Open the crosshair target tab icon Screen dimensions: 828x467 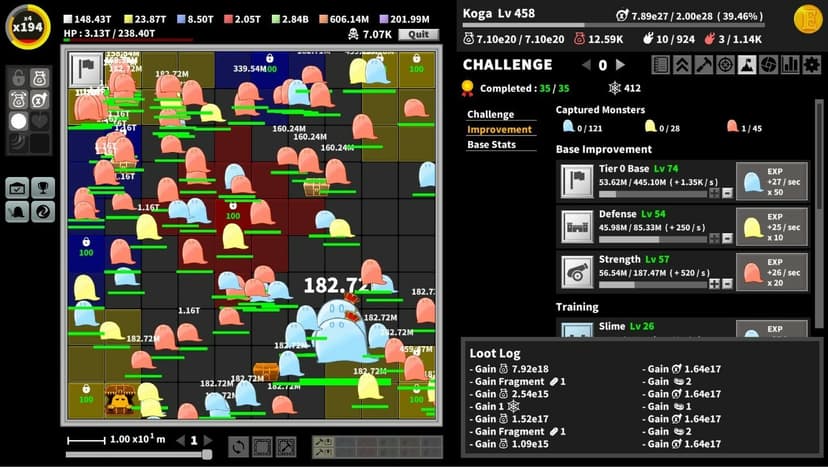tap(726, 65)
